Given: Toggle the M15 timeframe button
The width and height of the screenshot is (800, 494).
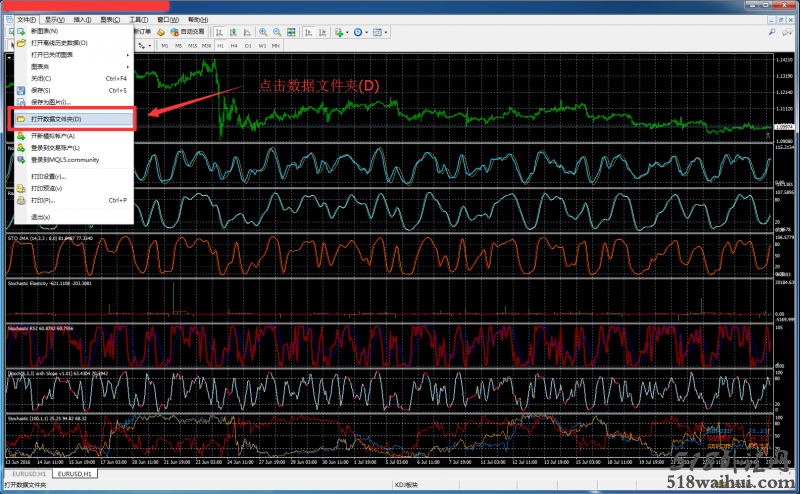Looking at the screenshot, I should tap(192, 45).
